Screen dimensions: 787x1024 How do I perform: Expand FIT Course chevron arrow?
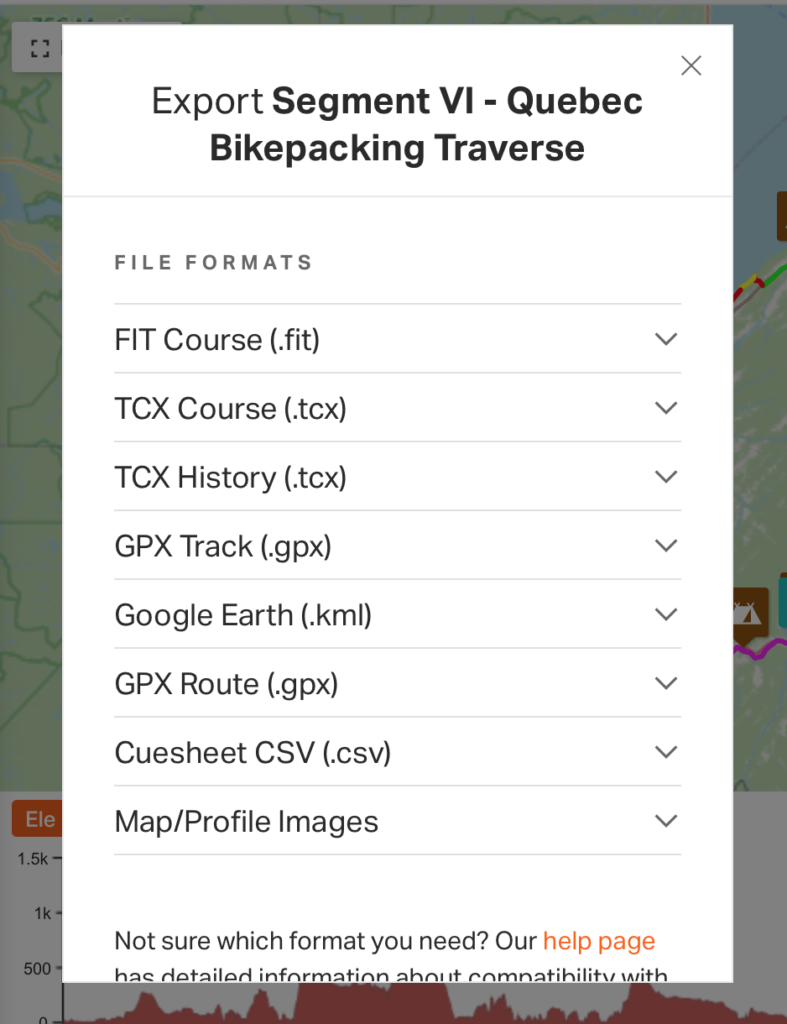(x=666, y=339)
